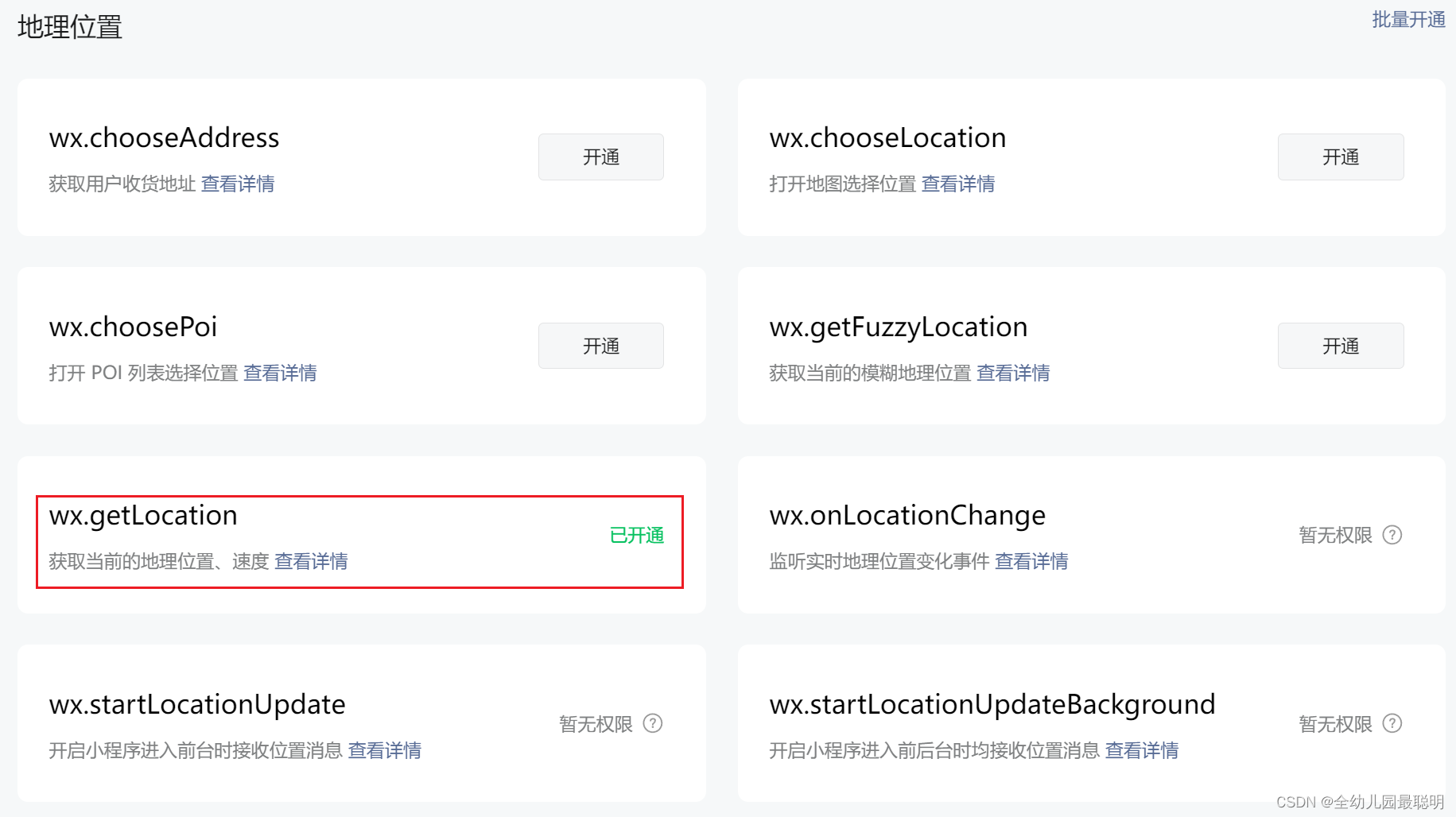Viewport: 1456px width, 817px height.
Task: Open 查看详情 for wx.startLocationUpdateBackground
Action: [1142, 750]
